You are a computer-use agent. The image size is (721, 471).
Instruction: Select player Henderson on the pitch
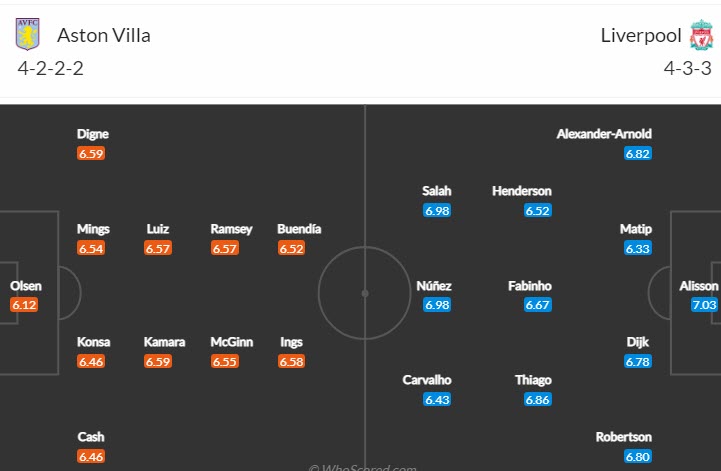click(x=521, y=191)
